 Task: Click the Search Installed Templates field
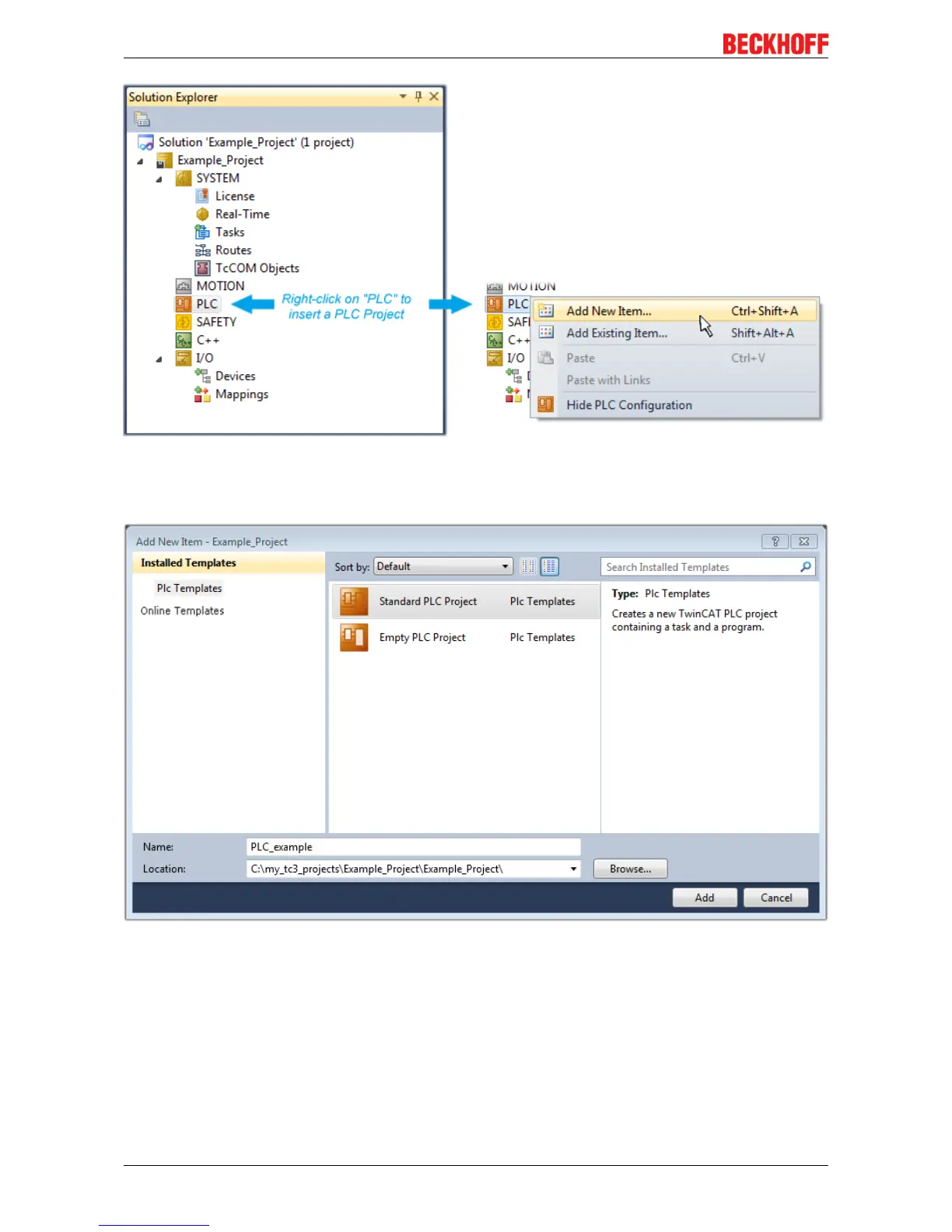708,567
